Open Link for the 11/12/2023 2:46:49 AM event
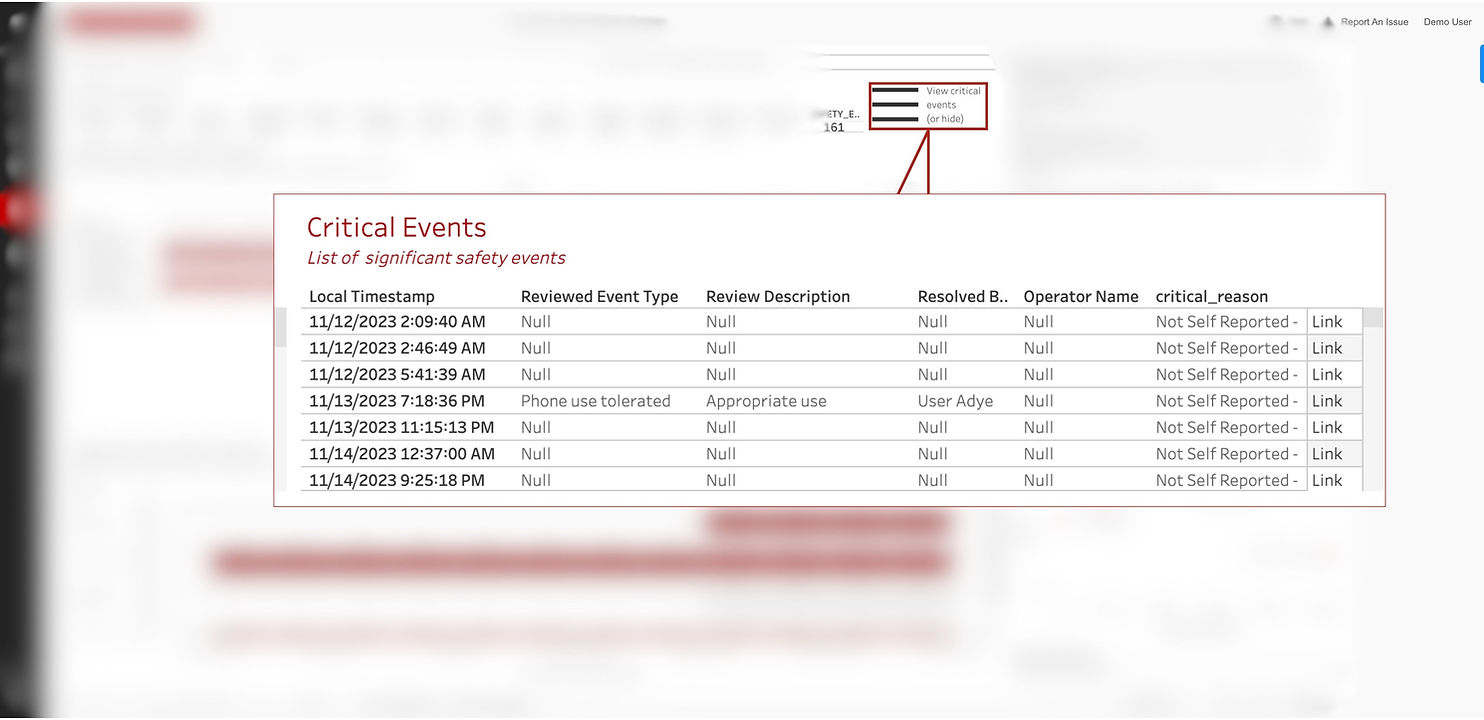The width and height of the screenshot is (1484, 720). (x=1327, y=348)
